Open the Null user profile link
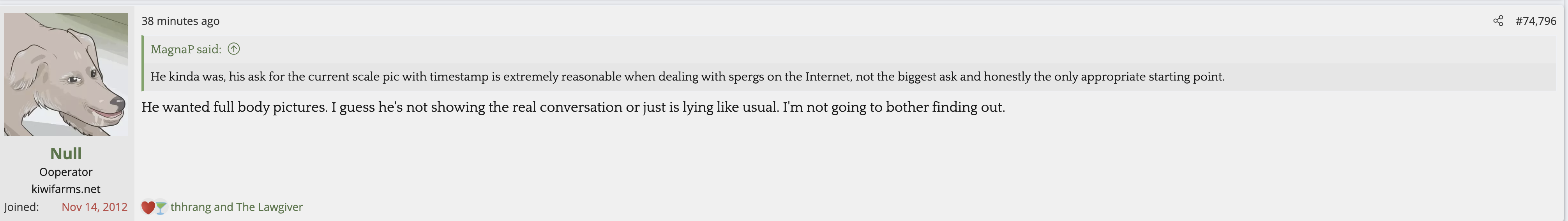This screenshot has height=221, width=1568. pos(66,154)
